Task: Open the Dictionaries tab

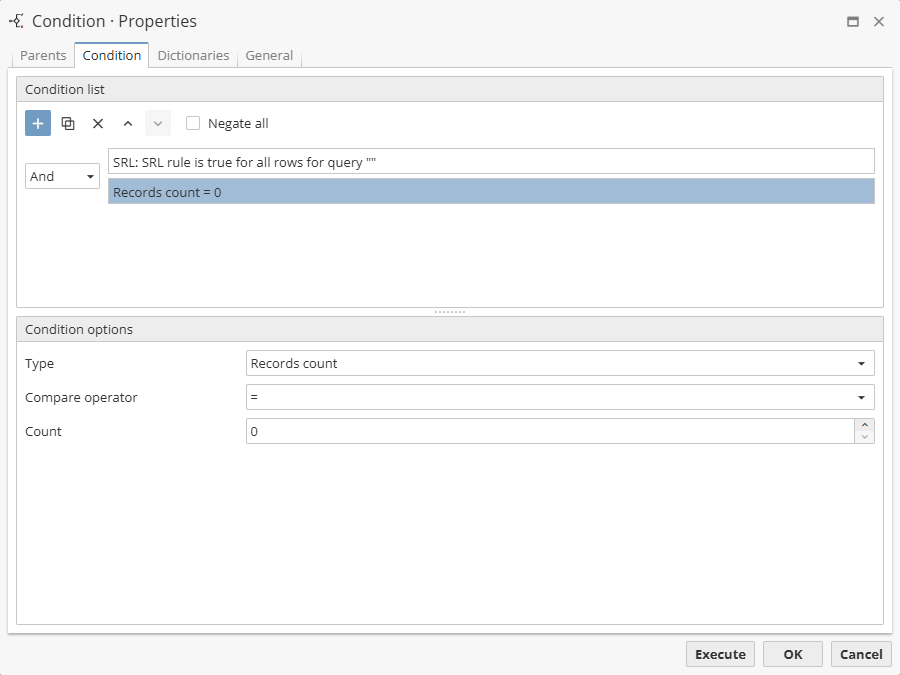Action: (x=193, y=56)
